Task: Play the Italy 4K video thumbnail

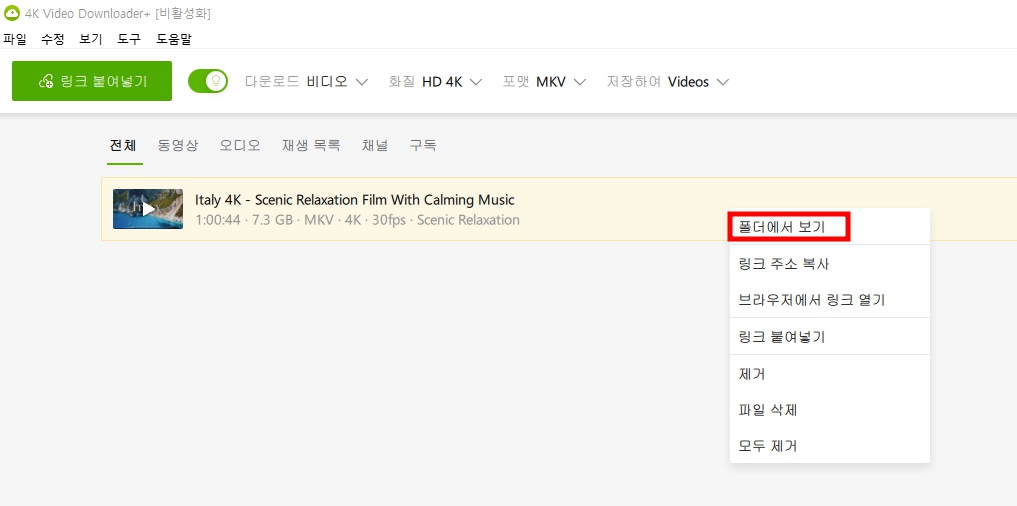Action: point(148,209)
